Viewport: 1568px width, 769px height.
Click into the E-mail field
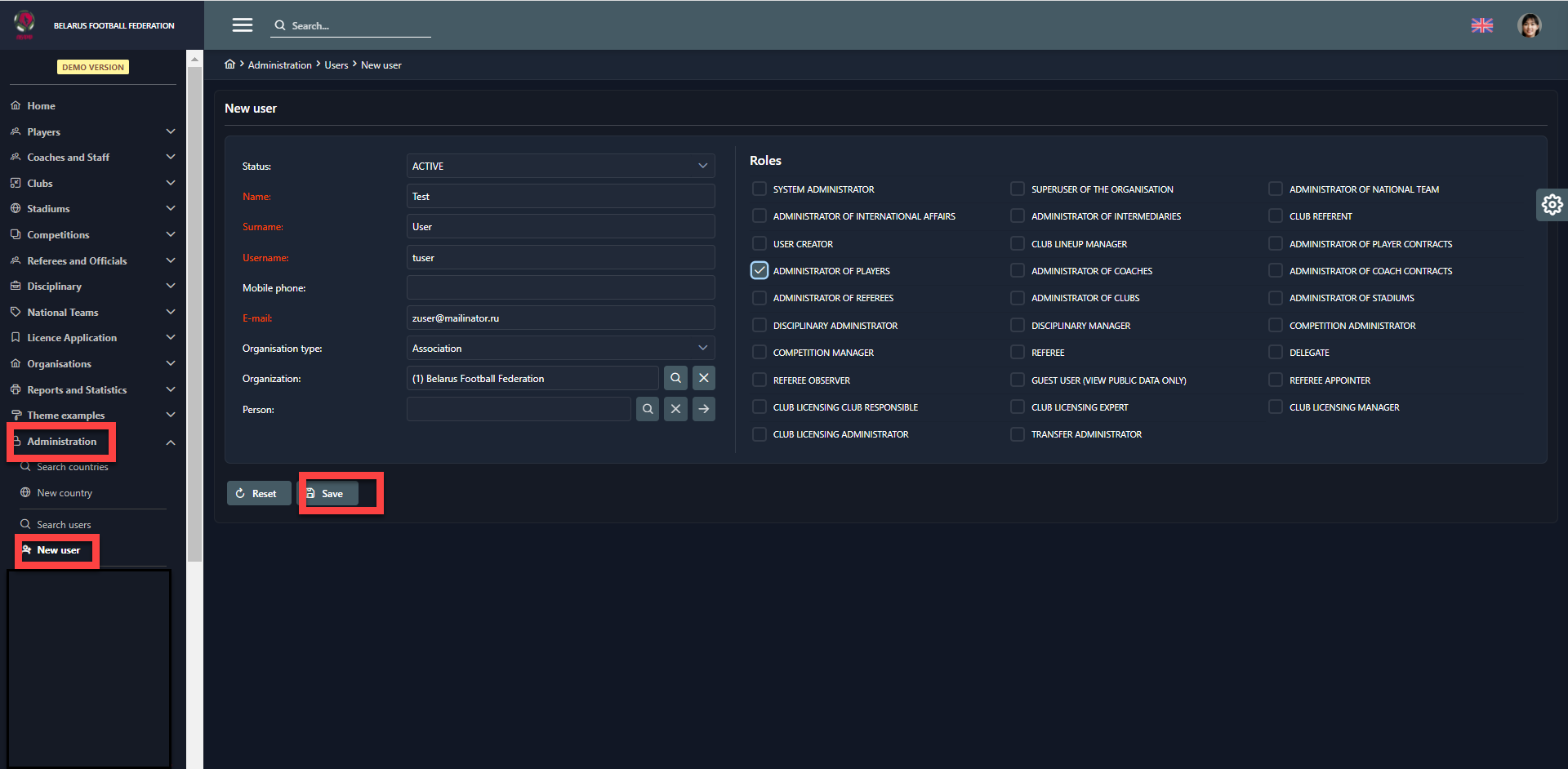(560, 318)
